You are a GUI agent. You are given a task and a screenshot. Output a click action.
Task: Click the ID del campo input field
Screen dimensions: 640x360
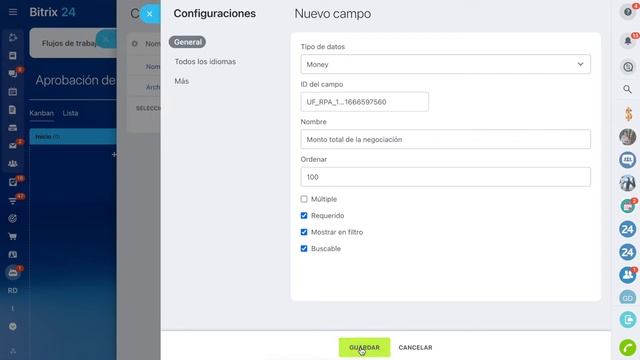coord(364,102)
